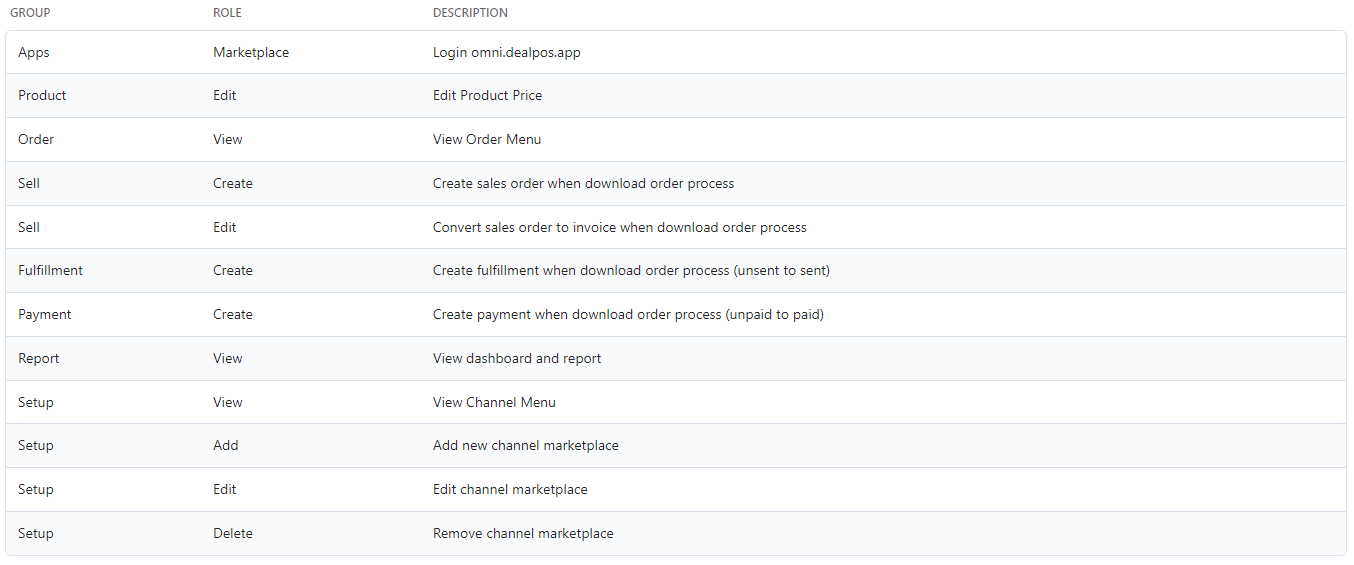Viewport: 1354px width, 565px height.
Task: Click the 'Login omni.dealpos.app' description
Action: [x=506, y=52]
